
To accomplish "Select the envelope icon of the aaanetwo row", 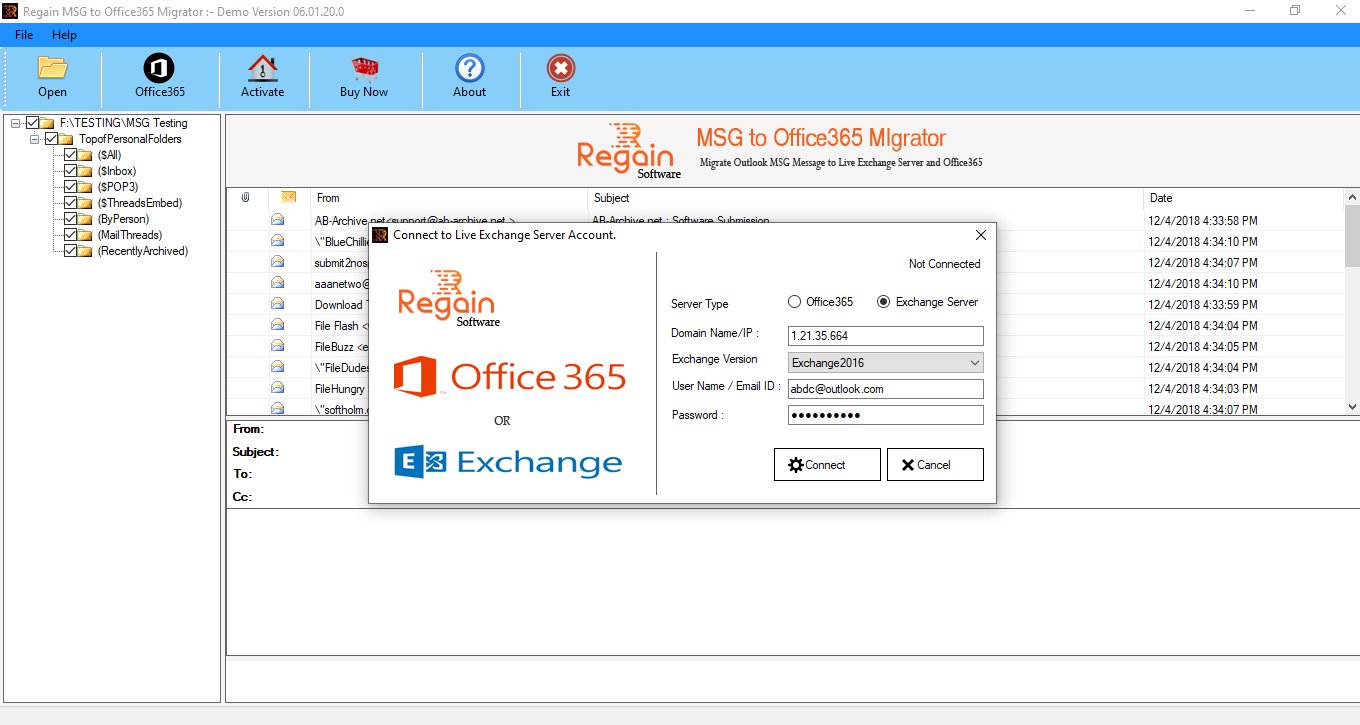I will click(x=277, y=283).
